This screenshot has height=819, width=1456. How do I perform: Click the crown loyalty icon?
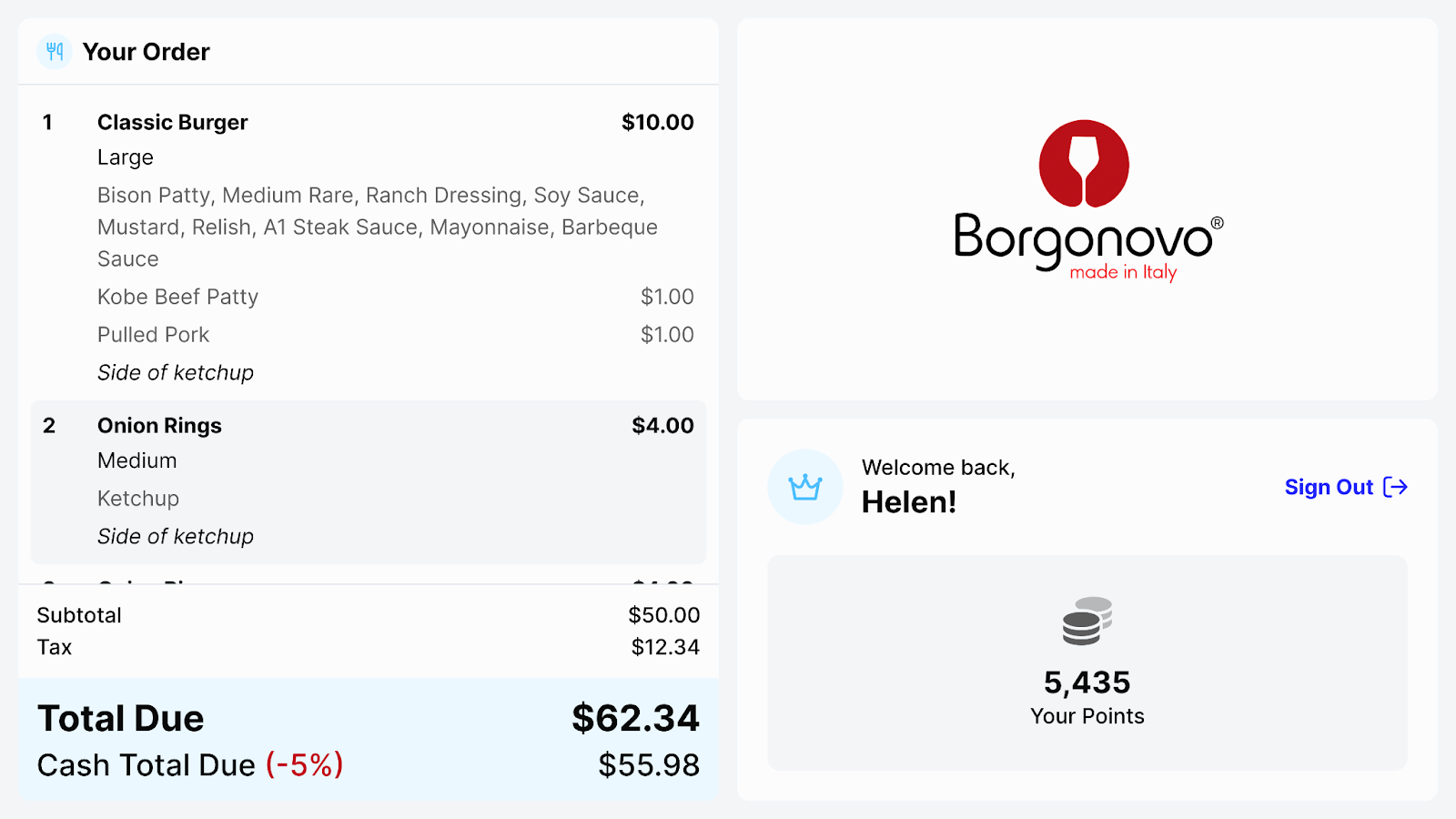[x=805, y=488]
